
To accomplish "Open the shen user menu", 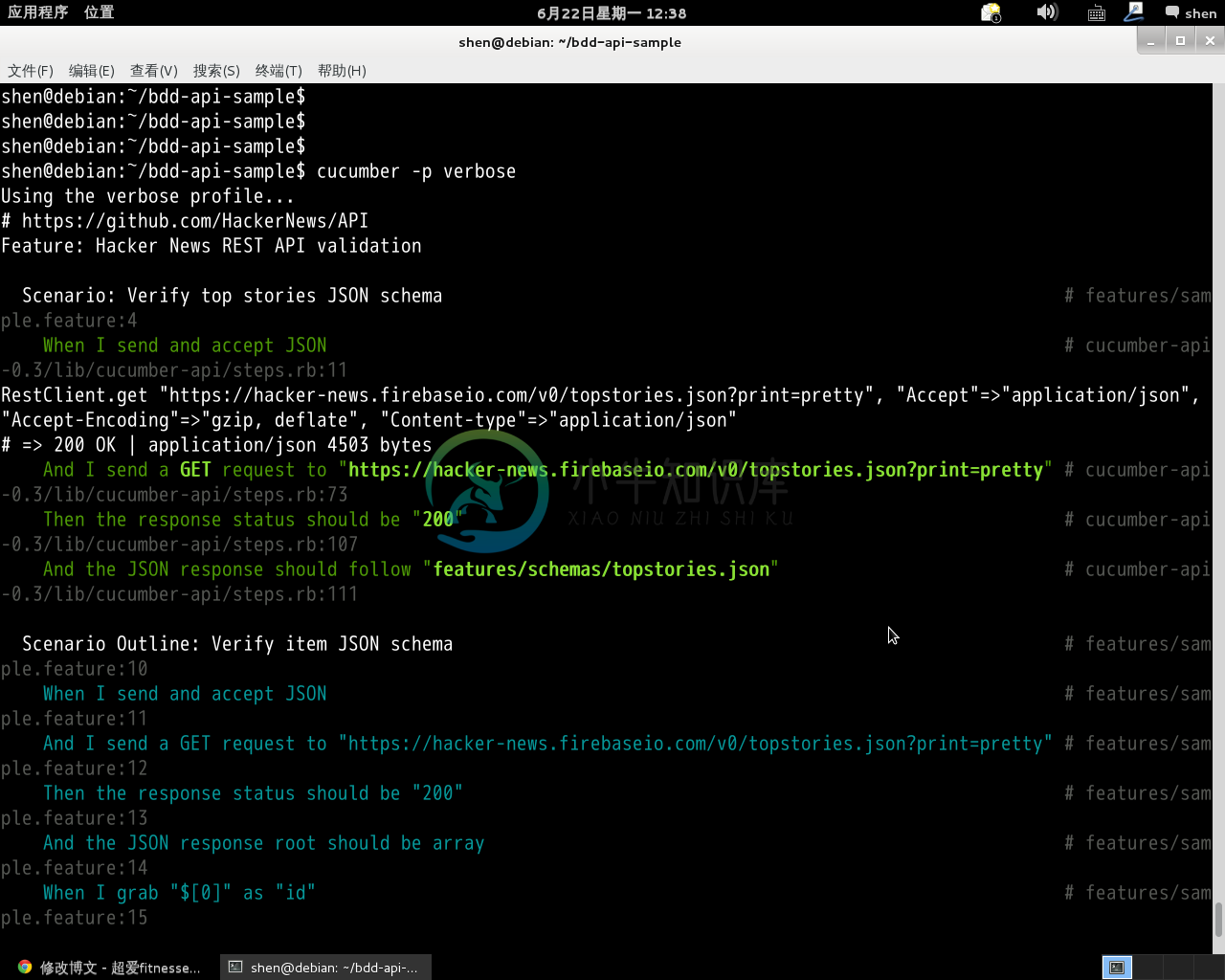I will [x=1191, y=13].
